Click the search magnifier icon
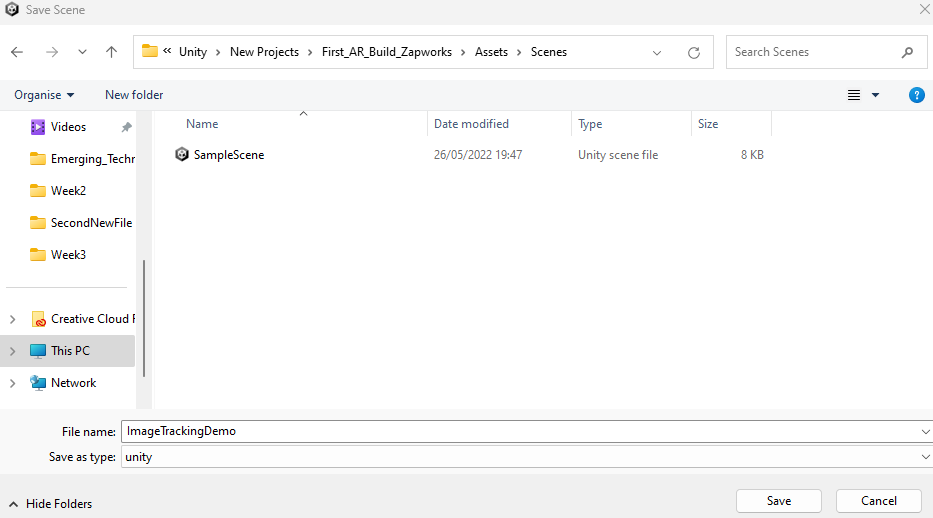Image resolution: width=933 pixels, height=518 pixels. pyautogui.click(x=907, y=52)
